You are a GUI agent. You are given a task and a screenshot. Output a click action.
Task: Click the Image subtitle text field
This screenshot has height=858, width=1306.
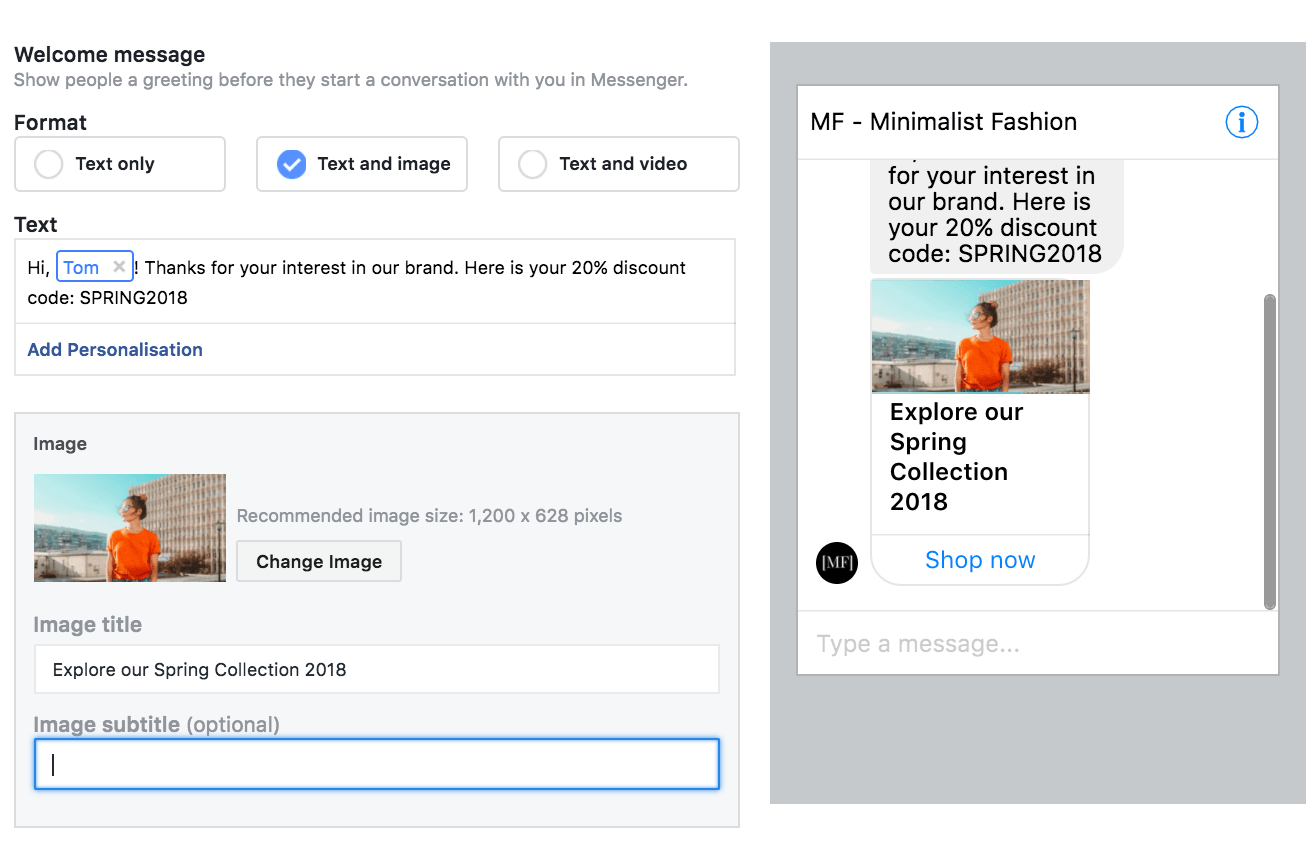(376, 765)
